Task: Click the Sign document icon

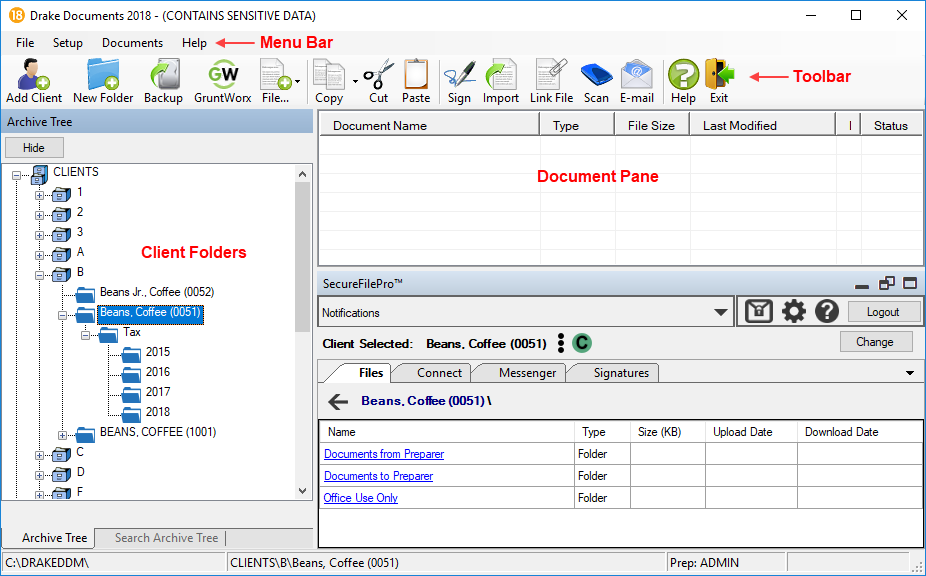Action: click(x=459, y=82)
